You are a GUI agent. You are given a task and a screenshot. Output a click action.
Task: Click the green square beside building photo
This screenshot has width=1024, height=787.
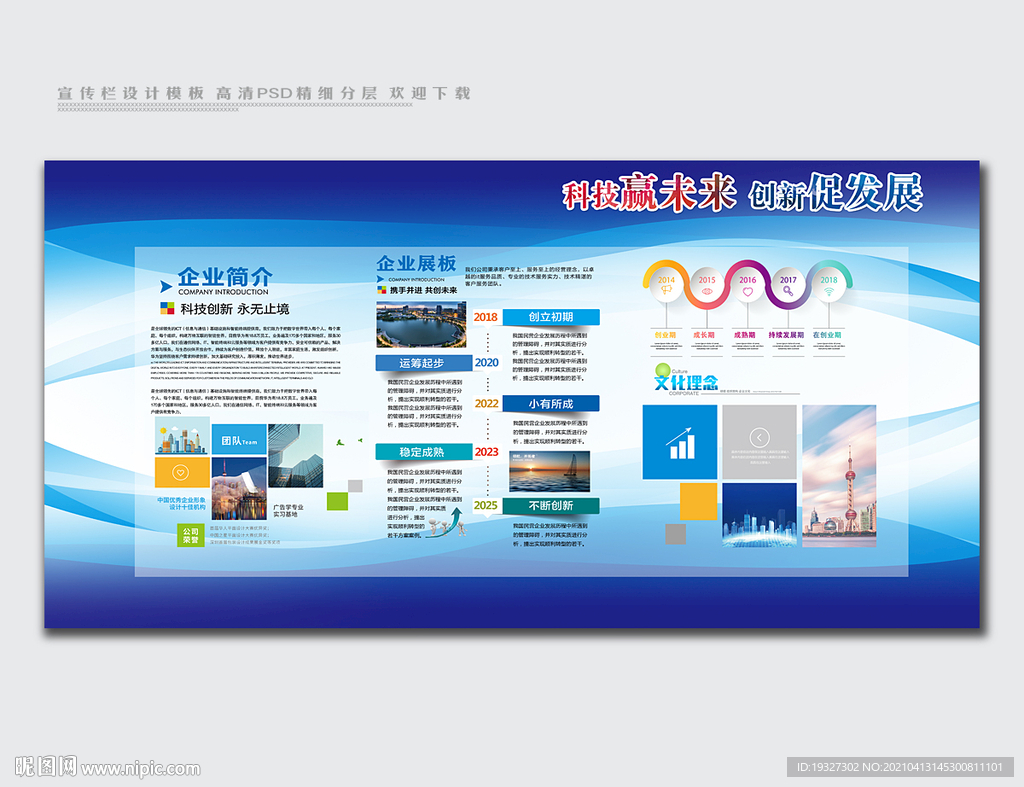(x=337, y=502)
